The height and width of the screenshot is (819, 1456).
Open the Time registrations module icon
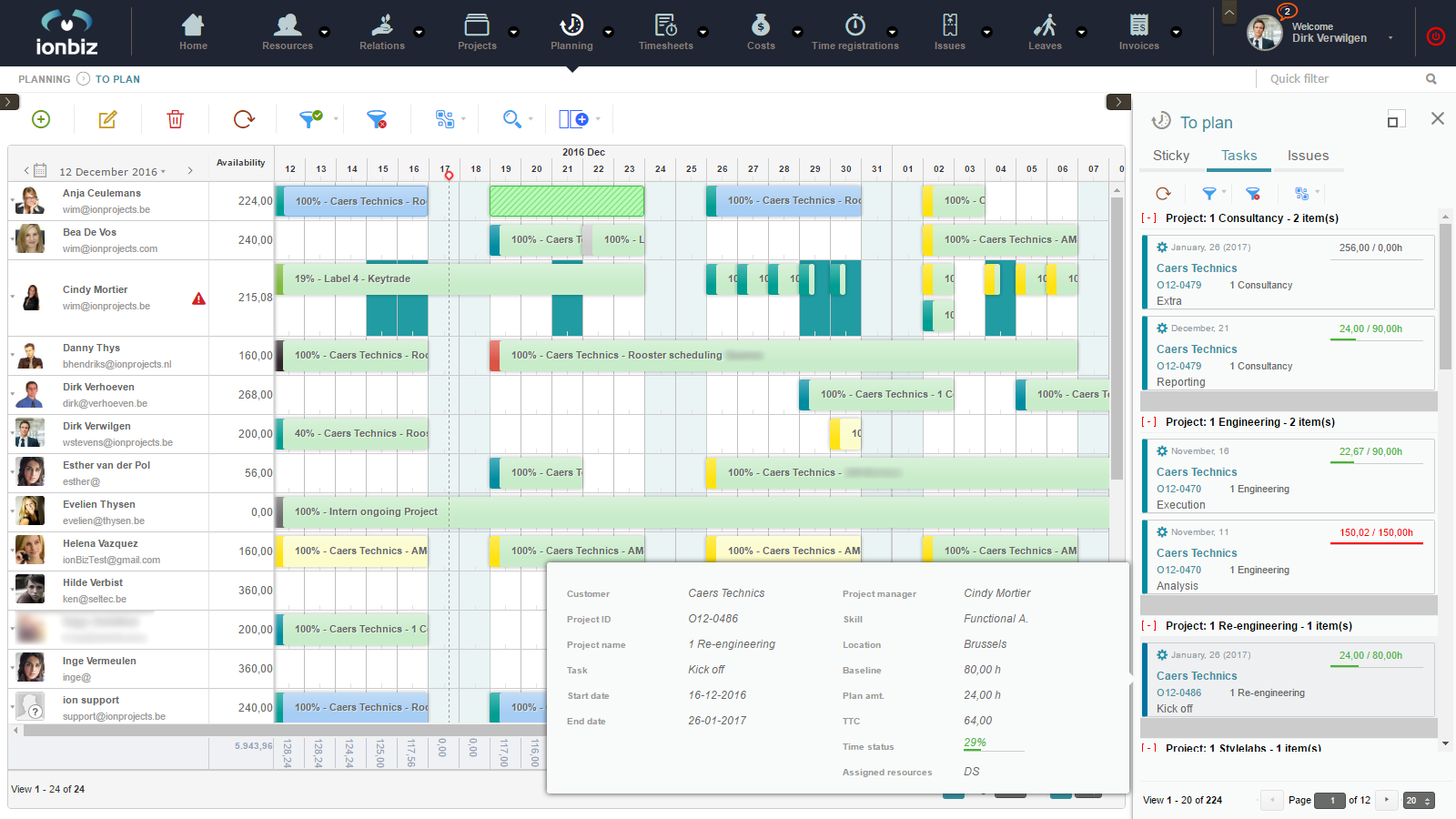pos(855,25)
